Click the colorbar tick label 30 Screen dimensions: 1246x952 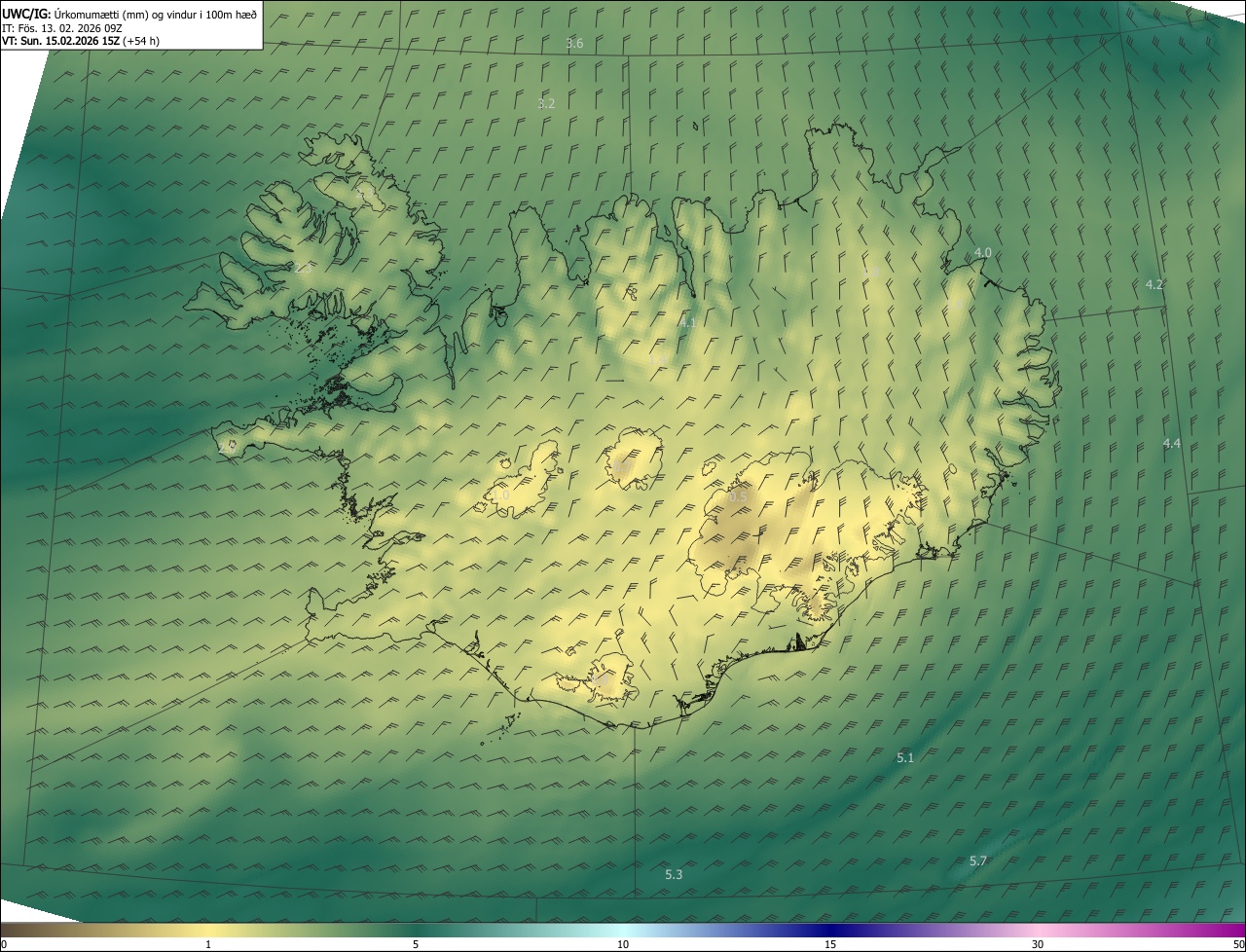pos(1038,945)
